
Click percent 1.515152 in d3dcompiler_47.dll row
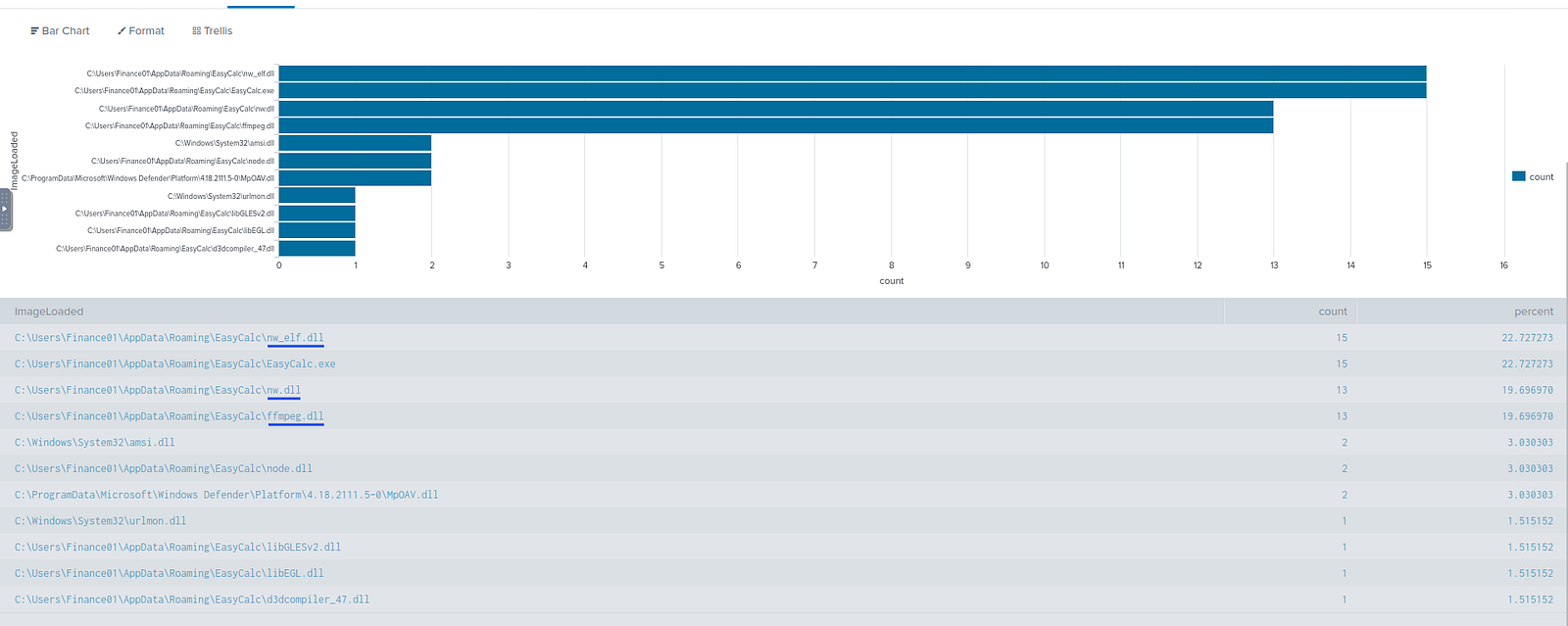coord(1531,600)
